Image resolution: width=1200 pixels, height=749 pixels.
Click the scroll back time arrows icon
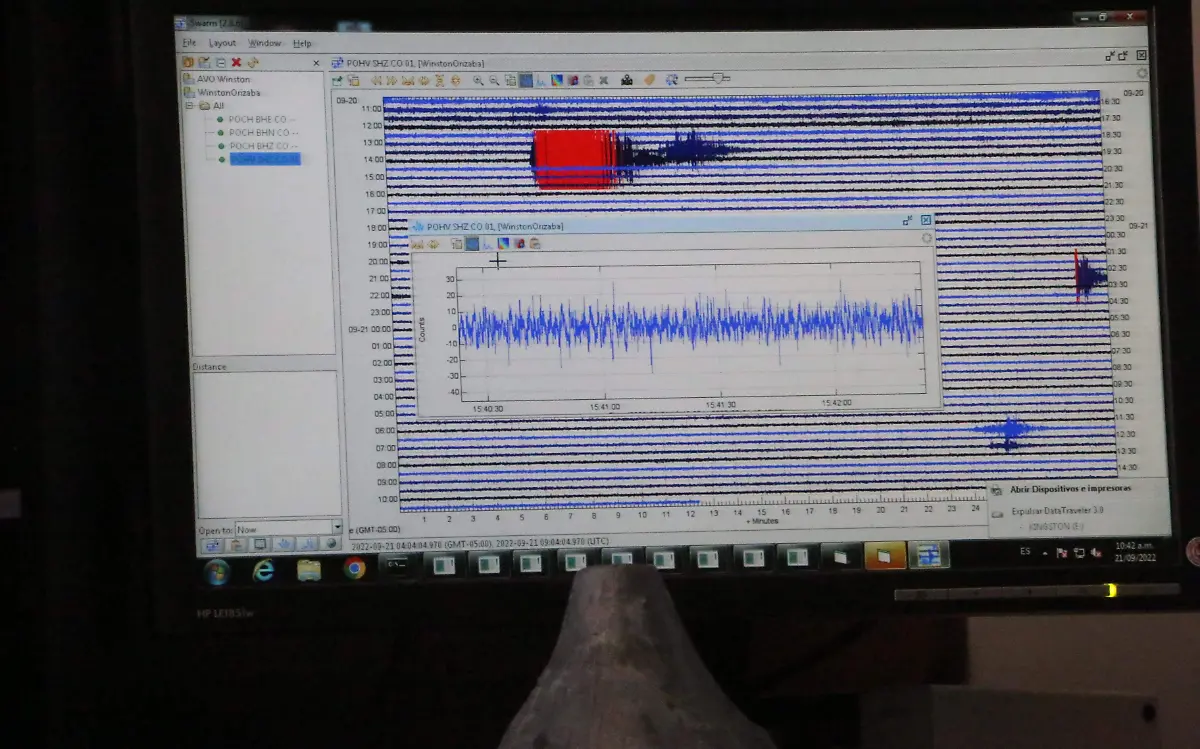click(378, 80)
